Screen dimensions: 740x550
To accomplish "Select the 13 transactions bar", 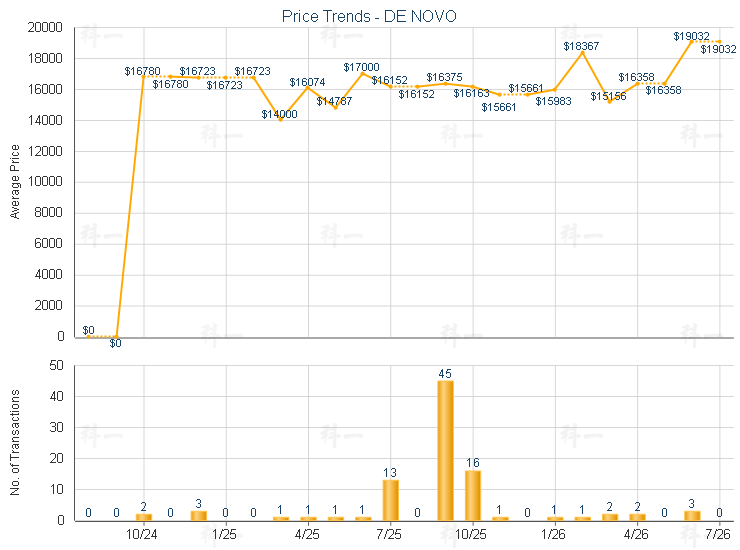I will pyautogui.click(x=390, y=500).
